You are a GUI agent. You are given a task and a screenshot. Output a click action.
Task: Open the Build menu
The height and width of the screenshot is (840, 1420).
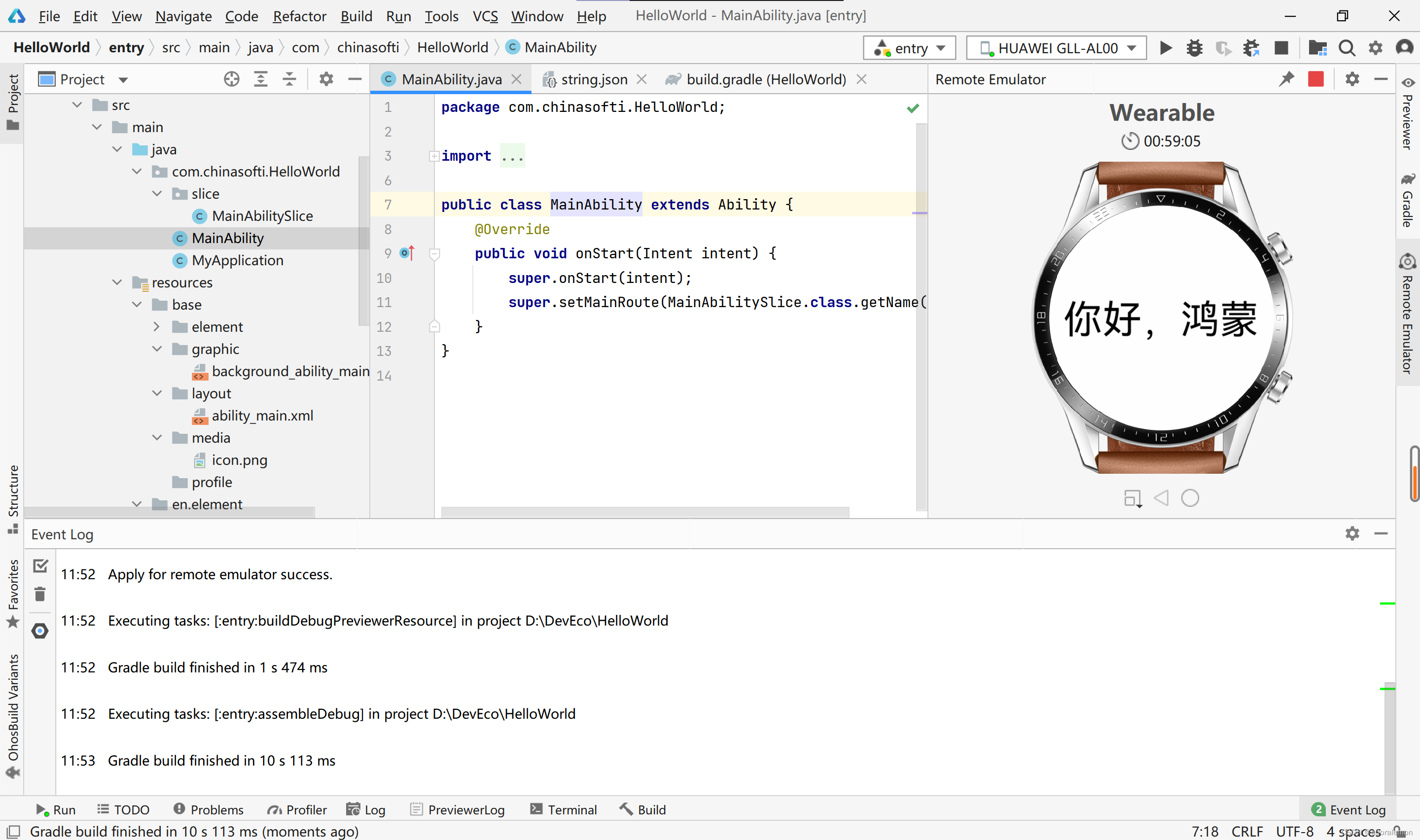coord(356,16)
